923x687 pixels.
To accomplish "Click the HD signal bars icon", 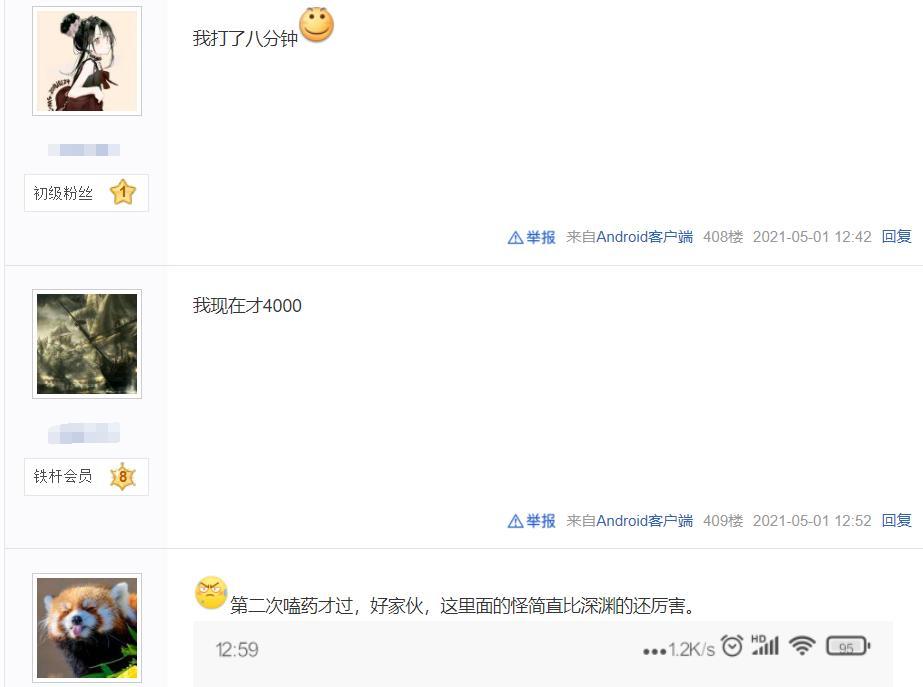I will 765,645.
